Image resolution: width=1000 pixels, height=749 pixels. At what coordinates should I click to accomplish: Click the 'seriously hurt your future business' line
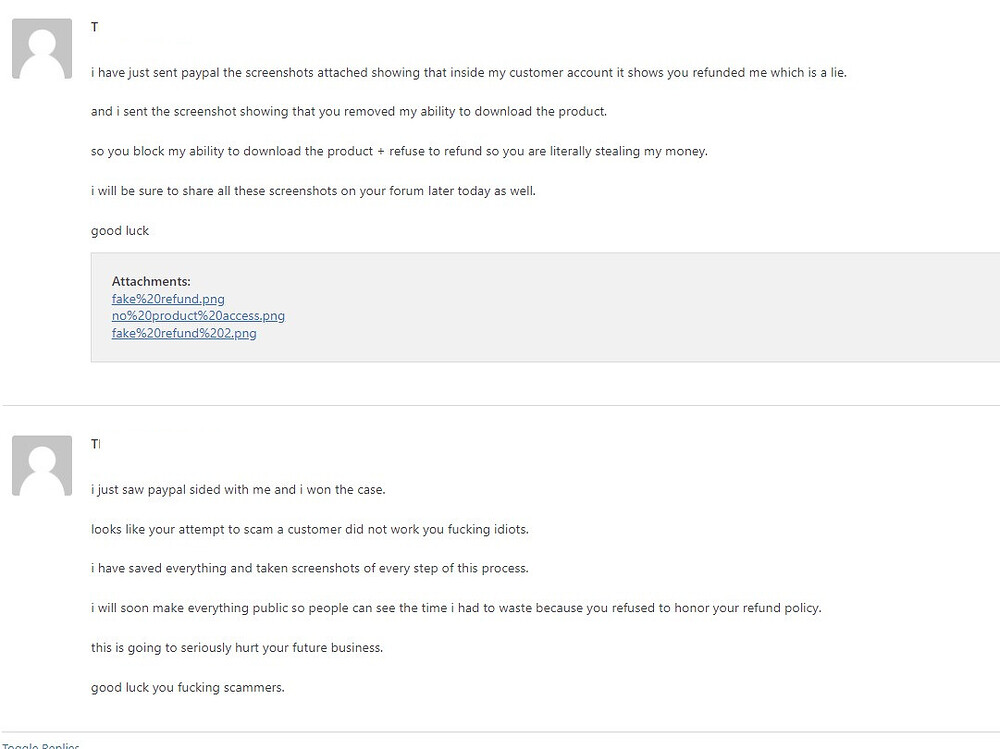coord(237,648)
